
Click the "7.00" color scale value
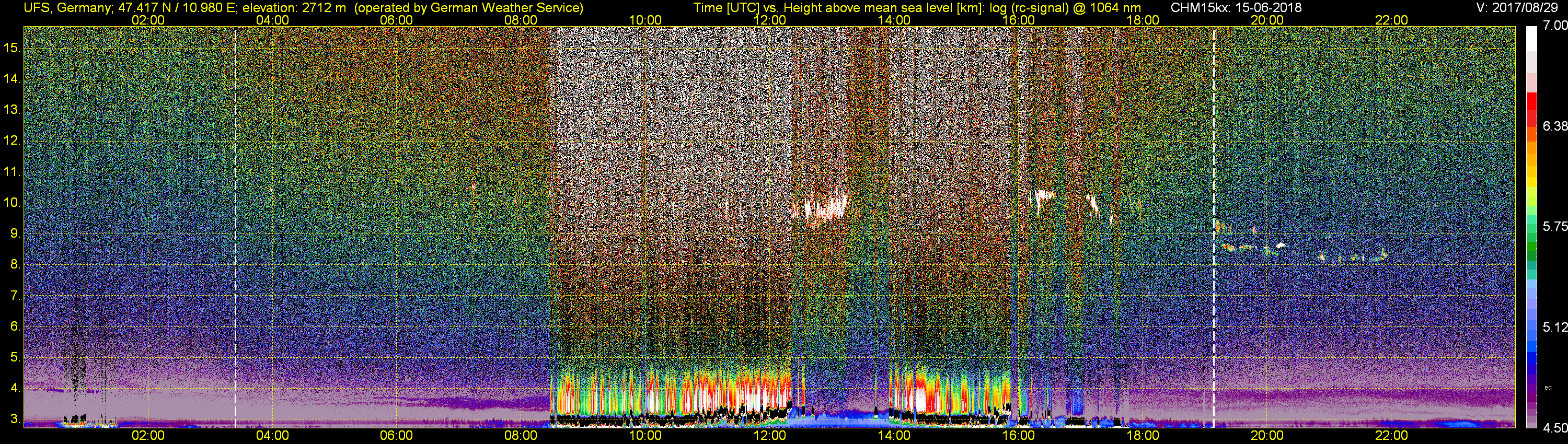click(x=1555, y=26)
